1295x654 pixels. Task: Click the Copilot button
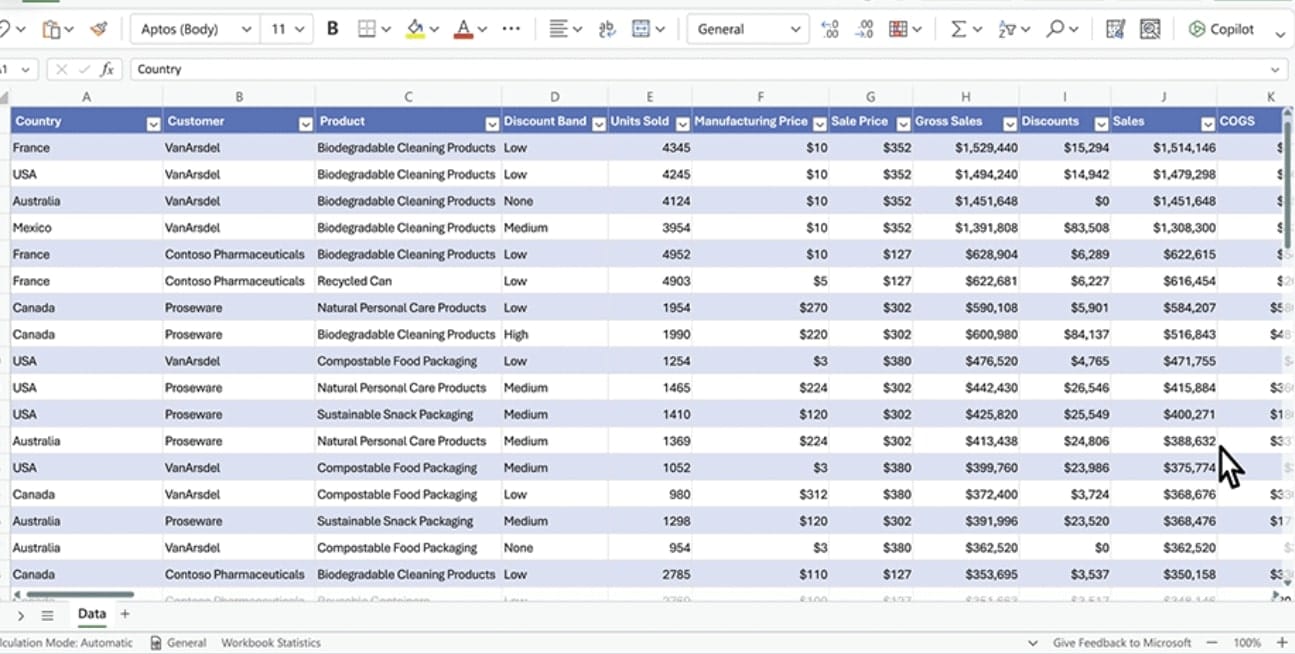(x=1221, y=29)
